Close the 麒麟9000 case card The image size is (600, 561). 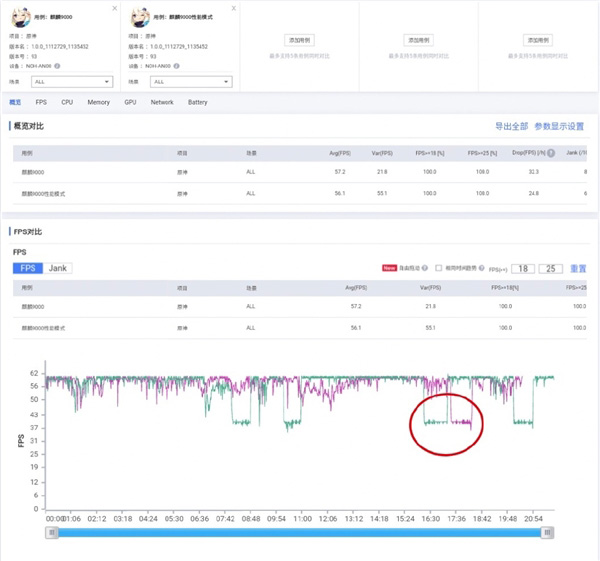[x=113, y=9]
